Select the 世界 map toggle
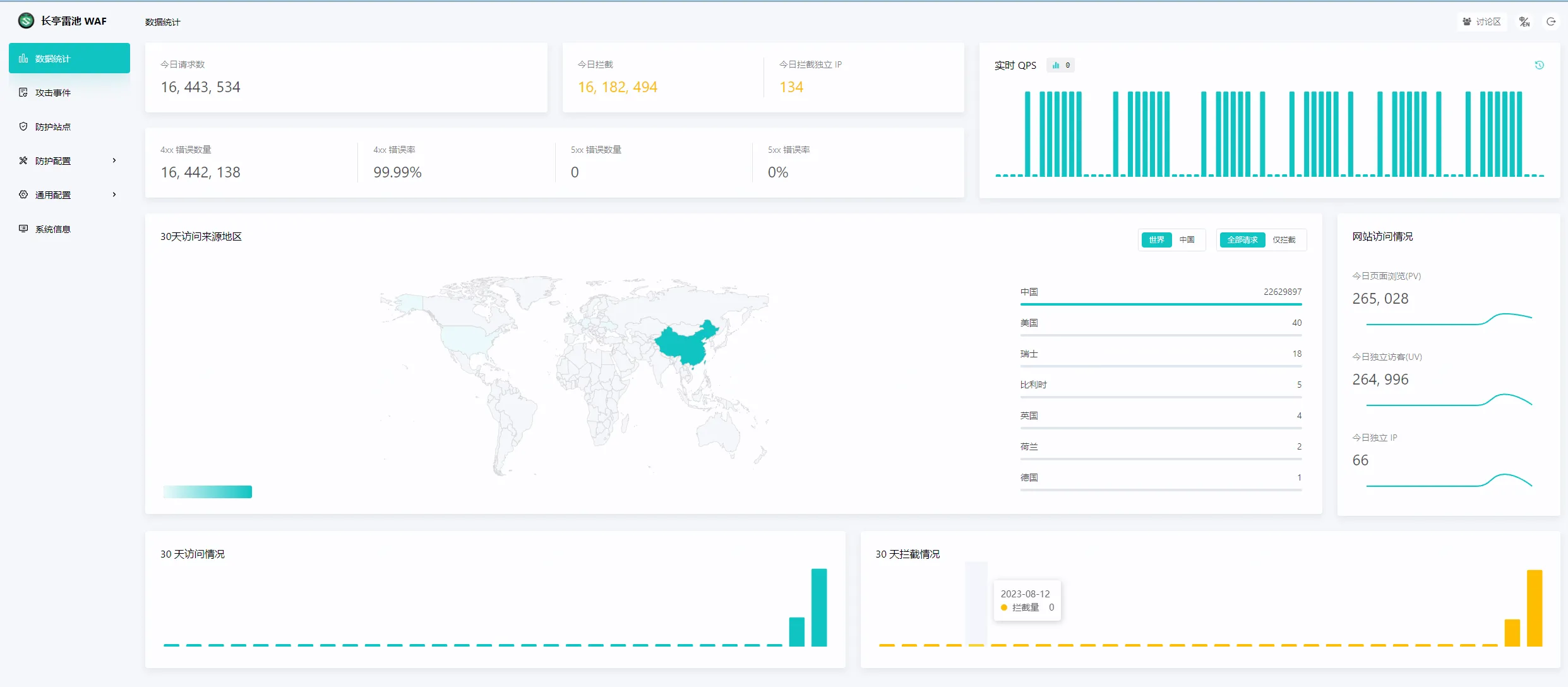 point(1156,240)
